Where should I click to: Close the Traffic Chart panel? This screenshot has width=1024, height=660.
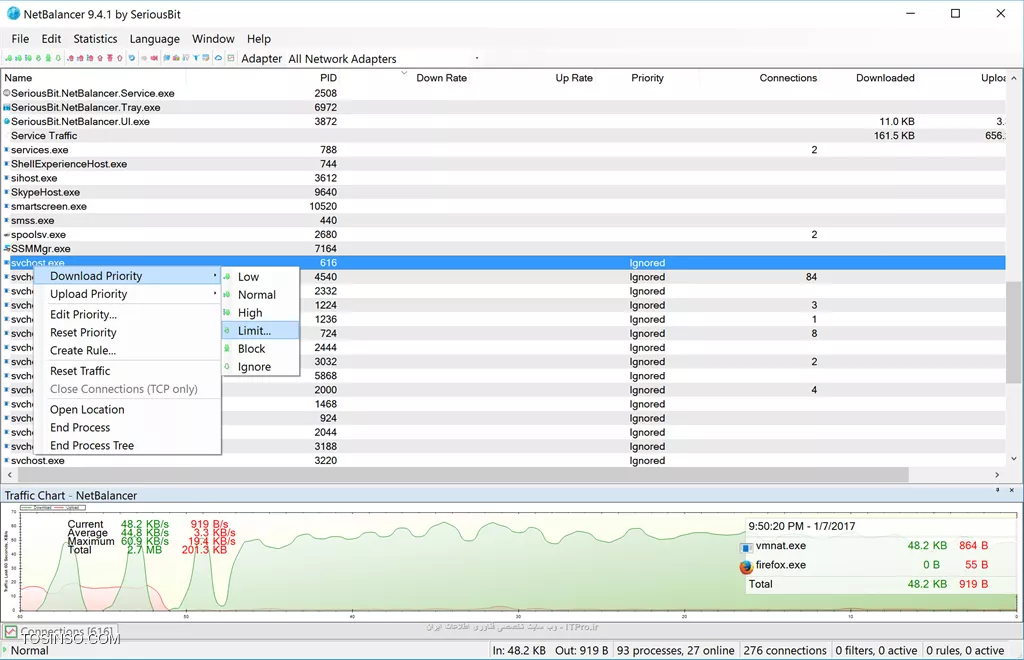point(1012,490)
